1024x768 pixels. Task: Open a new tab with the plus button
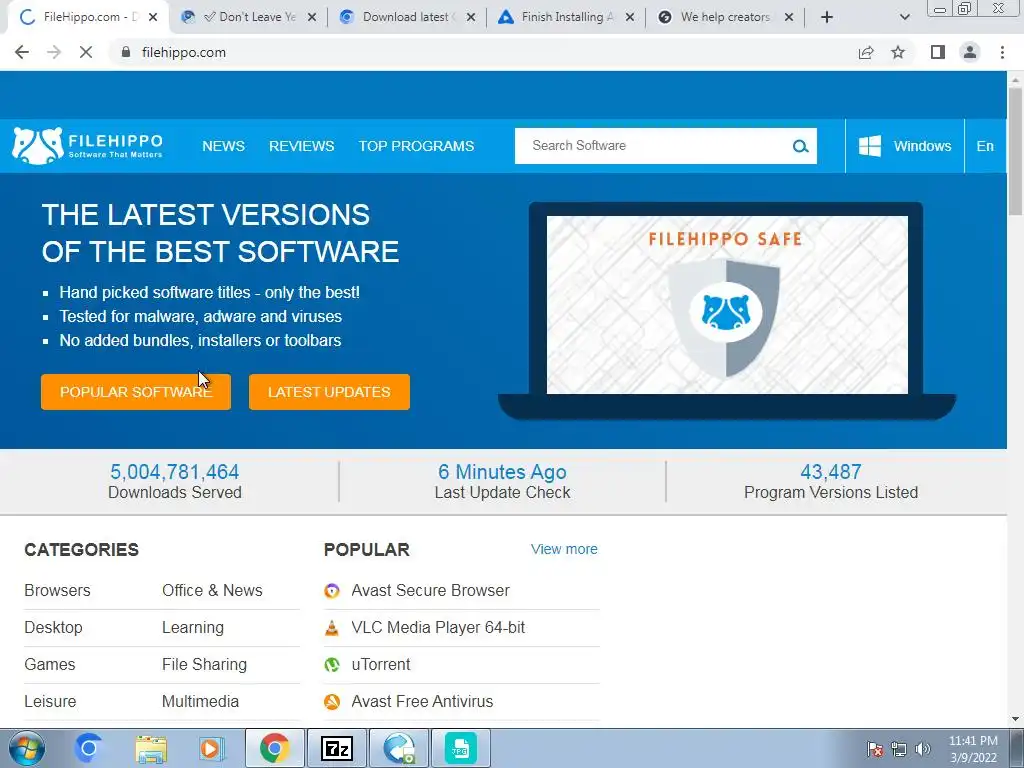827,17
